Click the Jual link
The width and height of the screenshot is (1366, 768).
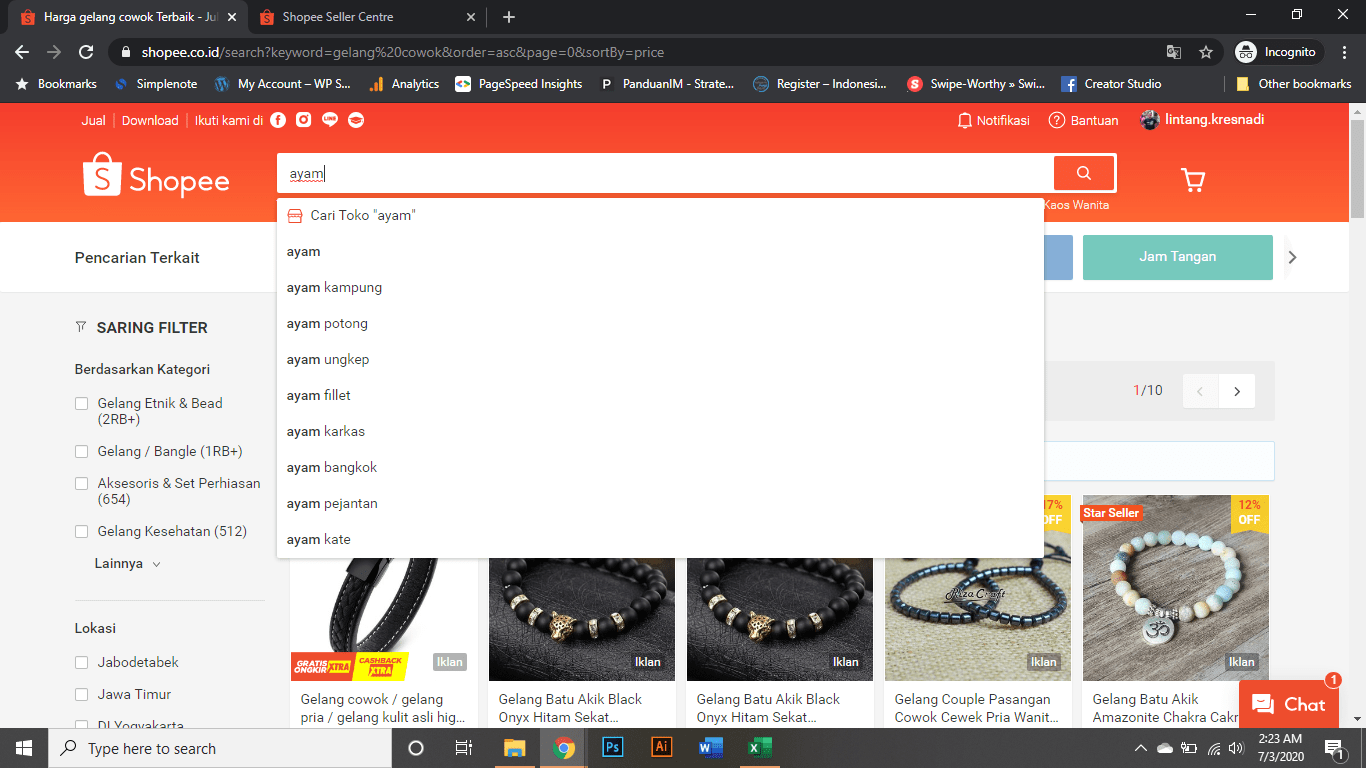(x=92, y=120)
